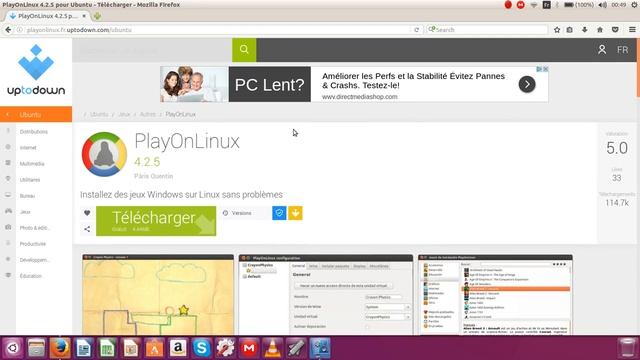Change language with FR selector
The height and width of the screenshot is (360, 640).
pyautogui.click(x=622, y=50)
